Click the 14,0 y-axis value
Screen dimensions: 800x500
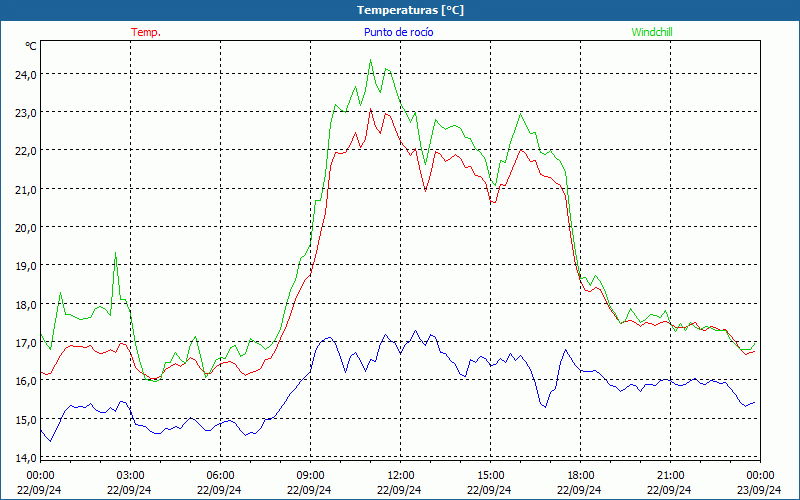click(26, 458)
